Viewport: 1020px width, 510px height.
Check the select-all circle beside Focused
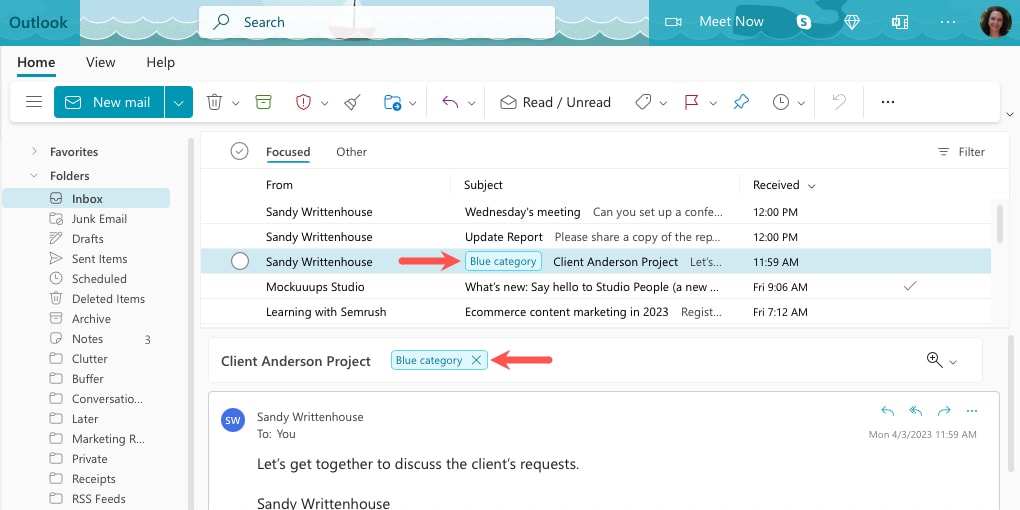(239, 152)
